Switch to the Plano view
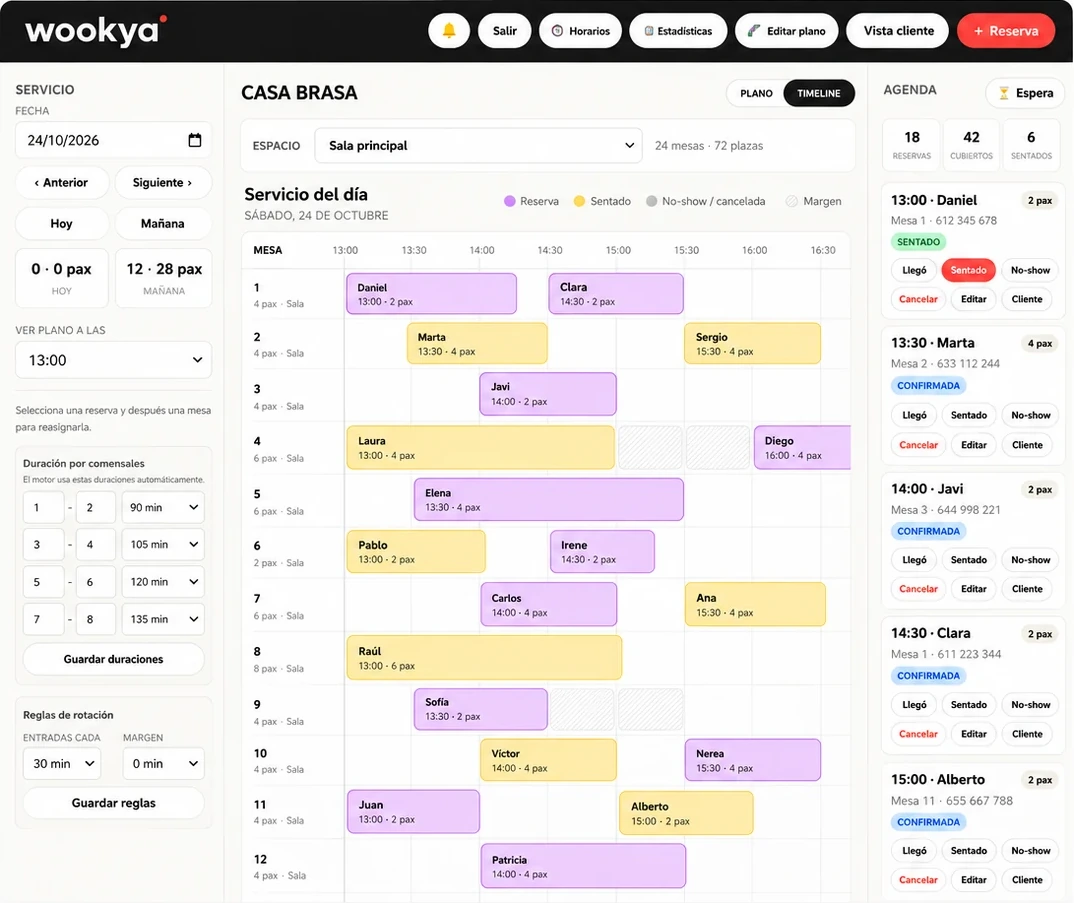Screen dimensions: 1074x903 (756, 93)
